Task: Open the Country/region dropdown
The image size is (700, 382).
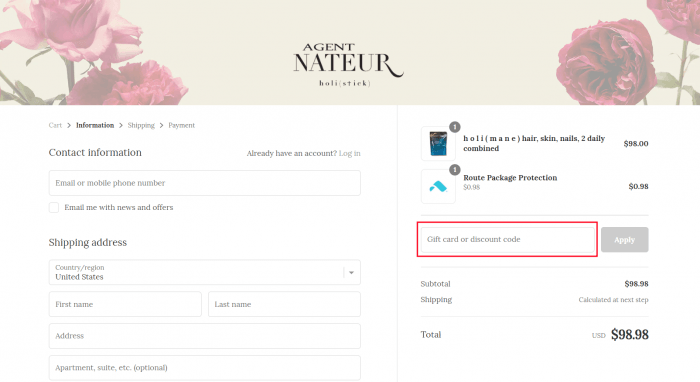Action: [x=204, y=272]
